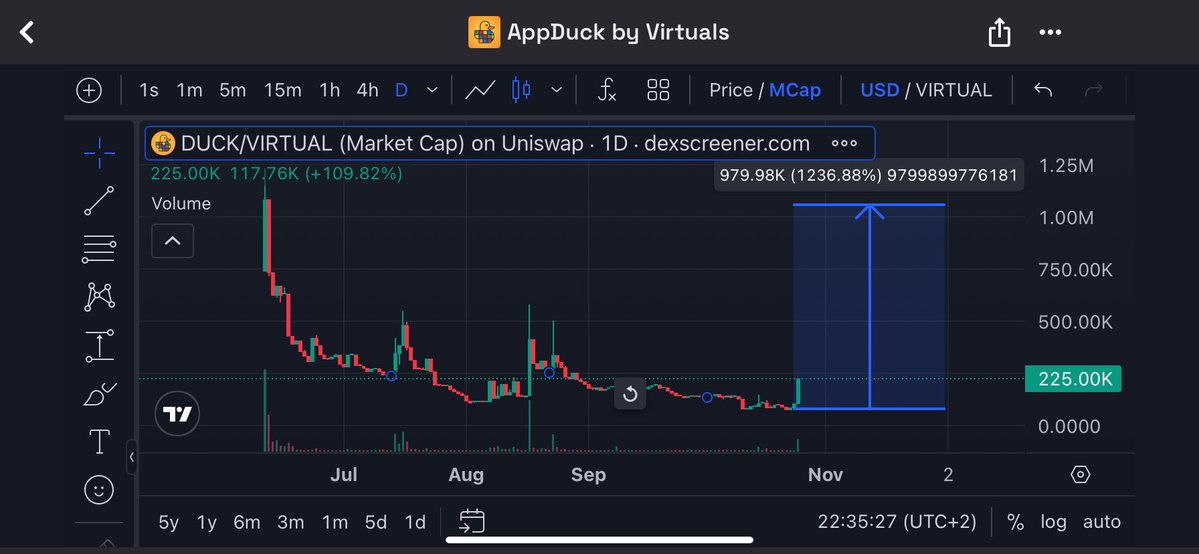Set date range to 1m in bottom bar

click(335, 523)
